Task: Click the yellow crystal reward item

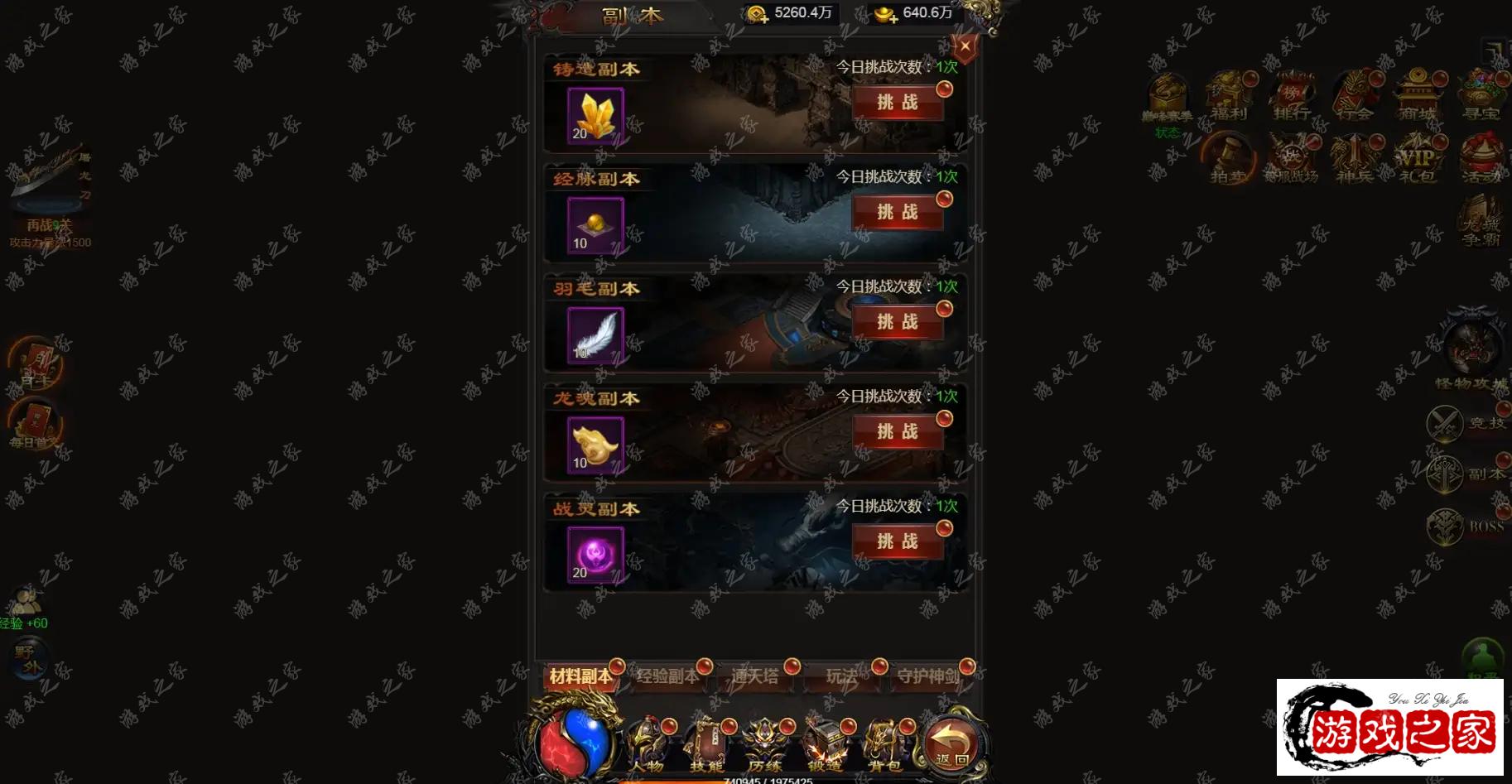Action: click(595, 116)
